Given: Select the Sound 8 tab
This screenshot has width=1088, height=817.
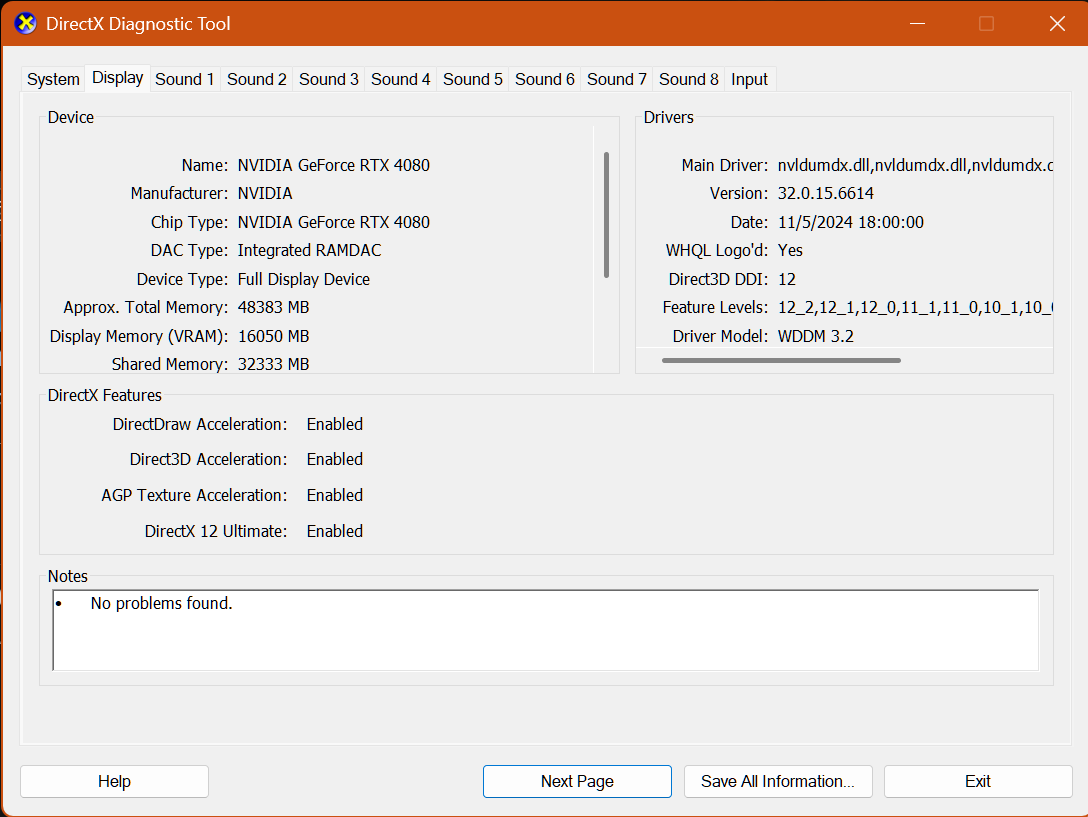Looking at the screenshot, I should coord(688,79).
